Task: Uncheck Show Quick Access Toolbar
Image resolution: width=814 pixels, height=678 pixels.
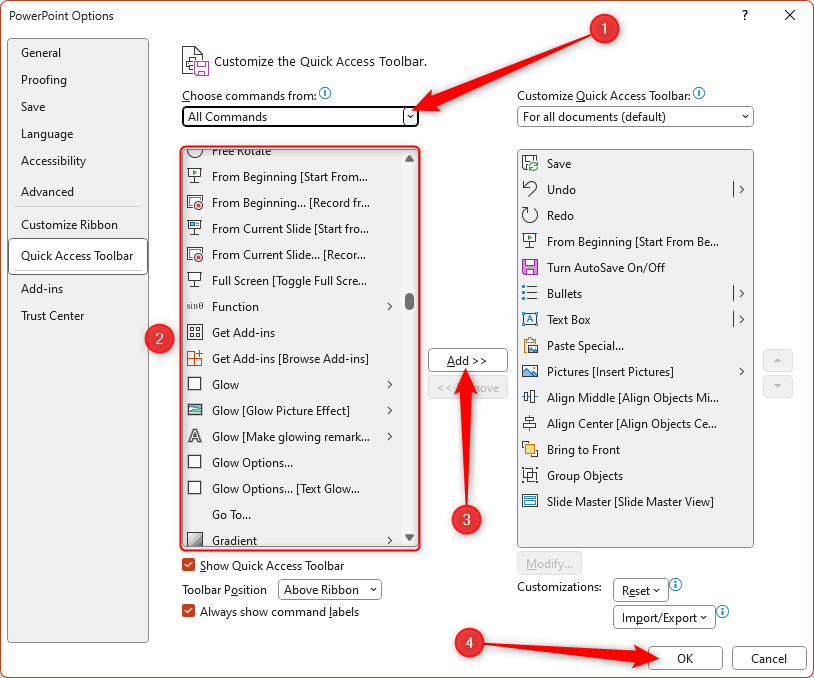Action: 186,565
